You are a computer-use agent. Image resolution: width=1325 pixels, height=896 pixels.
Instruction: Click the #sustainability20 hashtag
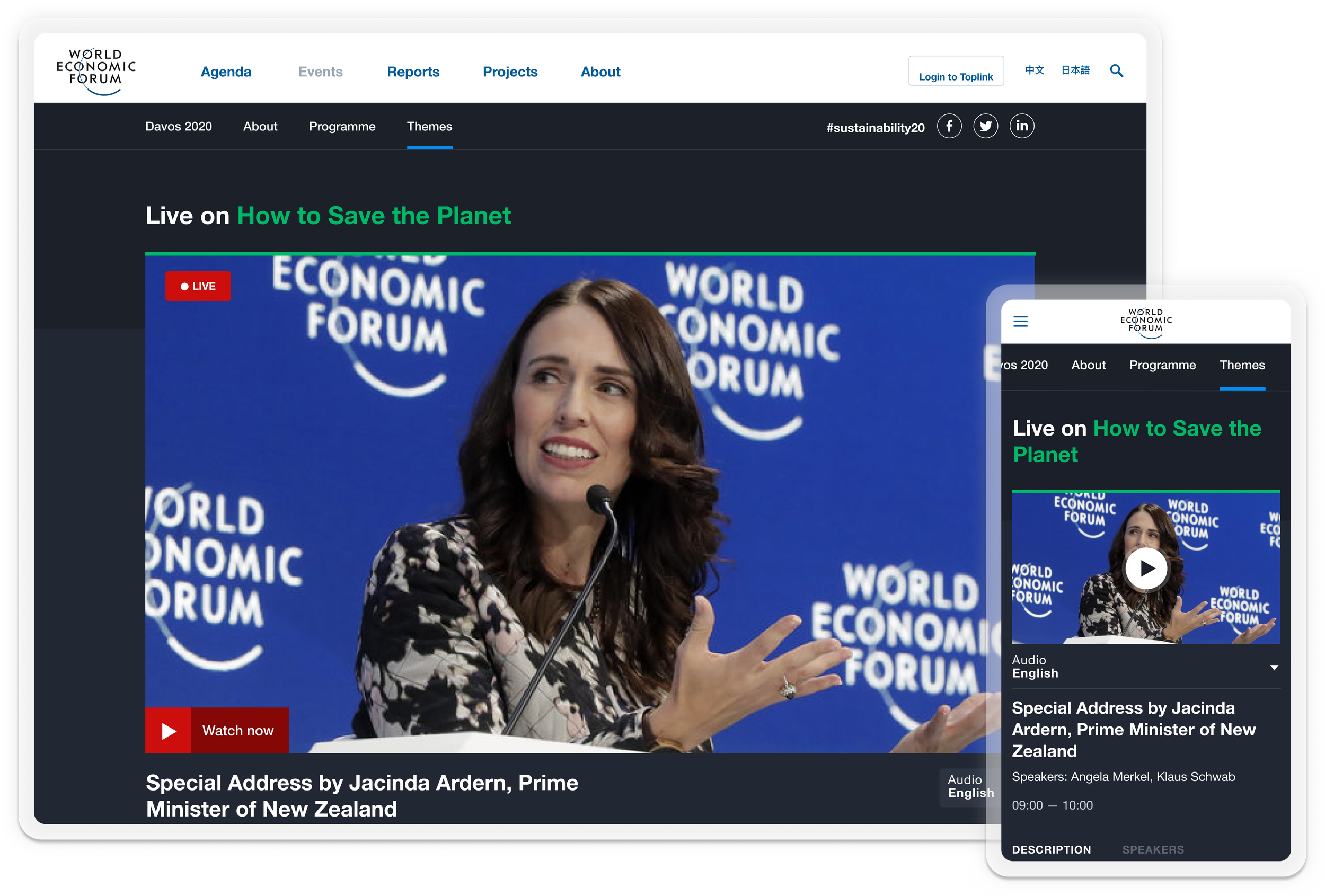tap(875, 128)
